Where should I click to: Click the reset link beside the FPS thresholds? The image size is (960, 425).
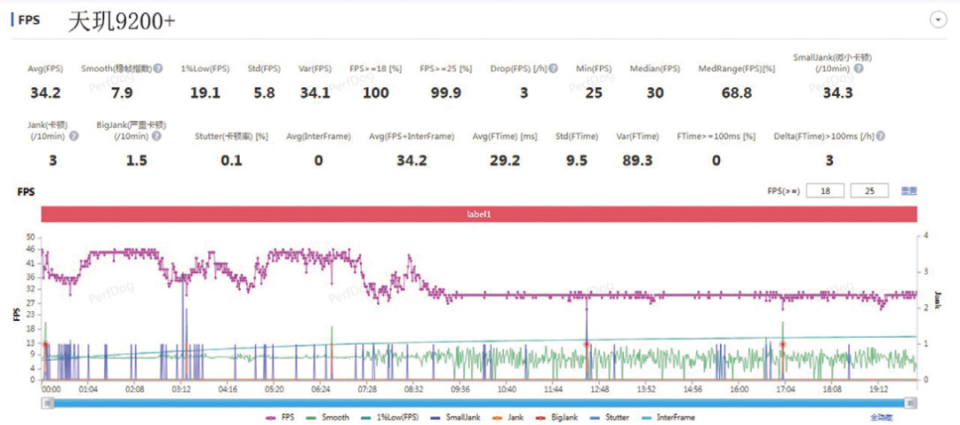(909, 191)
